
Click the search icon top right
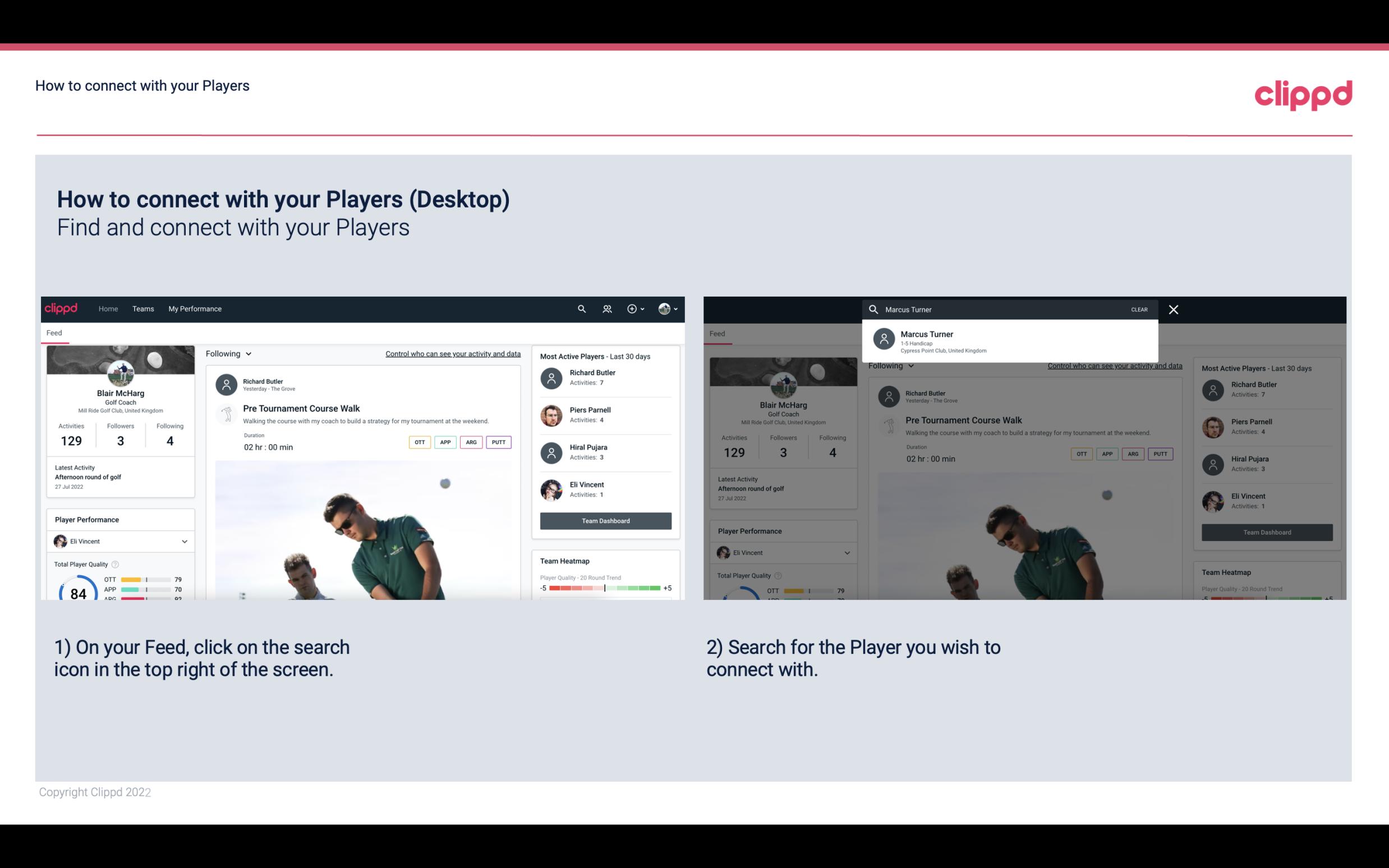[580, 309]
